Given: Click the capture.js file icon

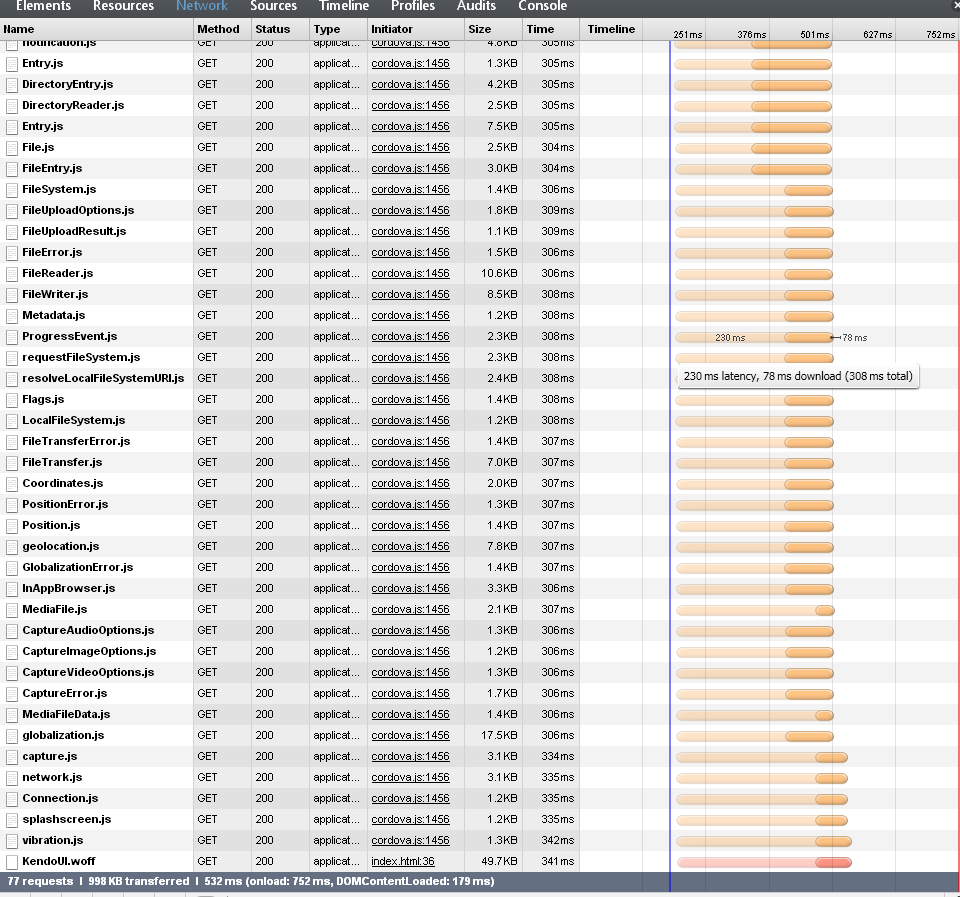Looking at the screenshot, I should point(11,757).
